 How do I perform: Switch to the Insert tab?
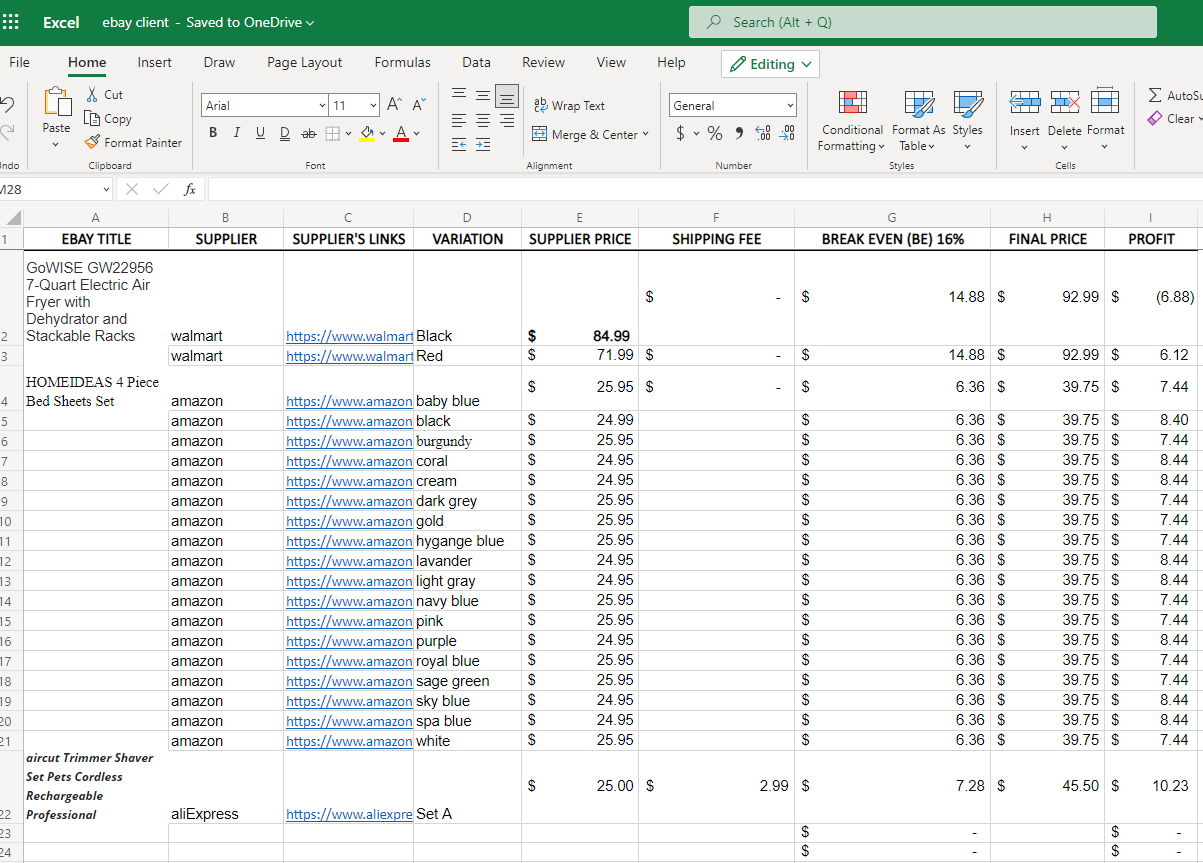click(154, 62)
